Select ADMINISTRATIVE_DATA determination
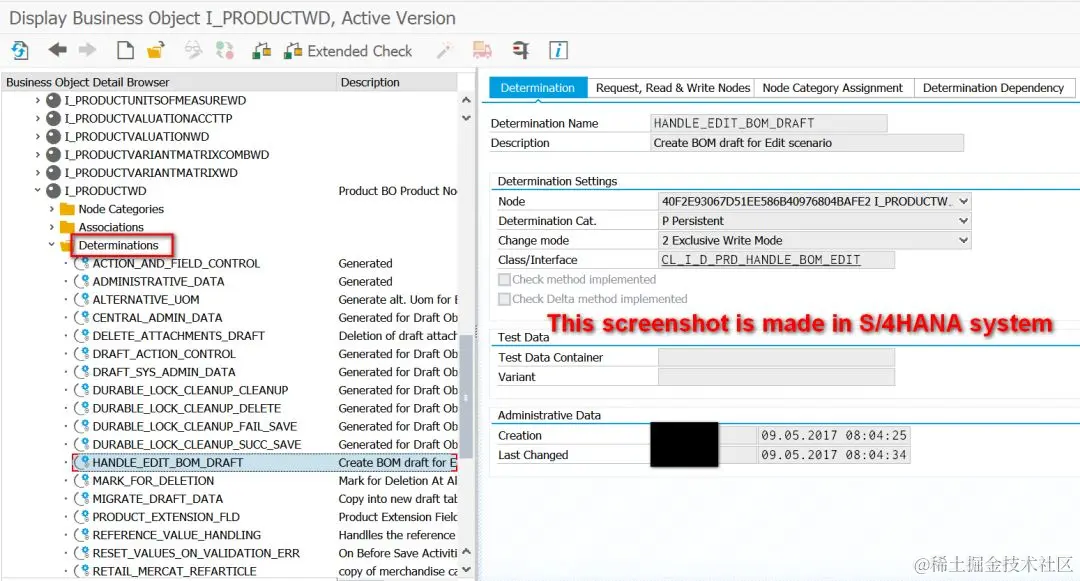 point(158,282)
